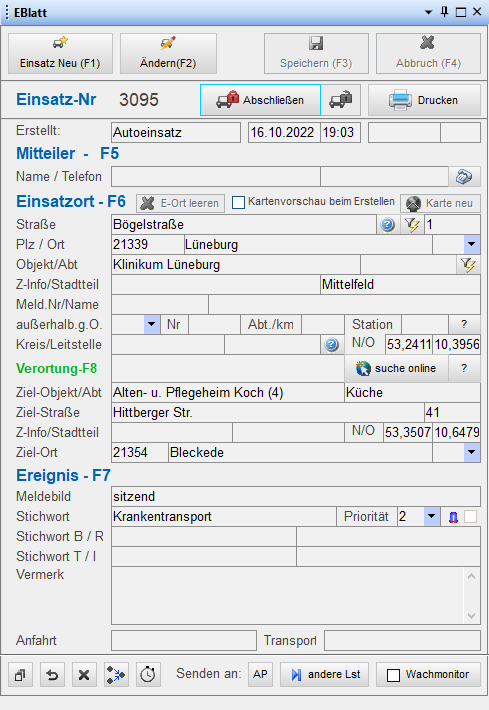The width and height of the screenshot is (489, 710).
Task: Click the lightning filter icon in Objekt/Abt row
Action: pyautogui.click(x=468, y=264)
